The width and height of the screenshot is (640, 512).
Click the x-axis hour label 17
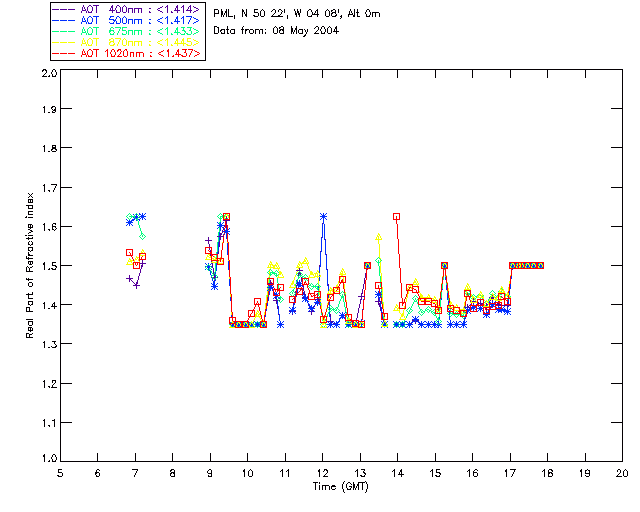510,473
